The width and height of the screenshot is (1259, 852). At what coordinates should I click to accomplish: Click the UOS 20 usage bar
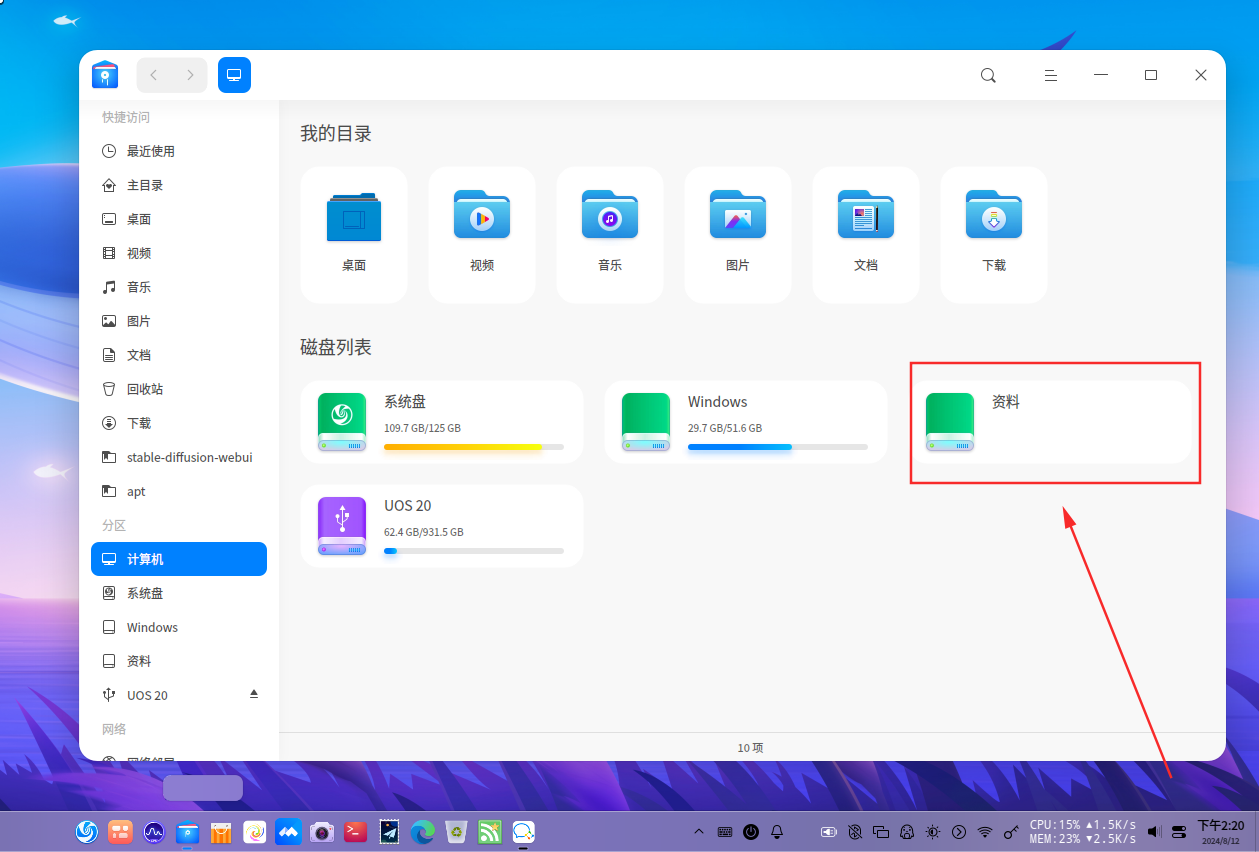[474, 551]
